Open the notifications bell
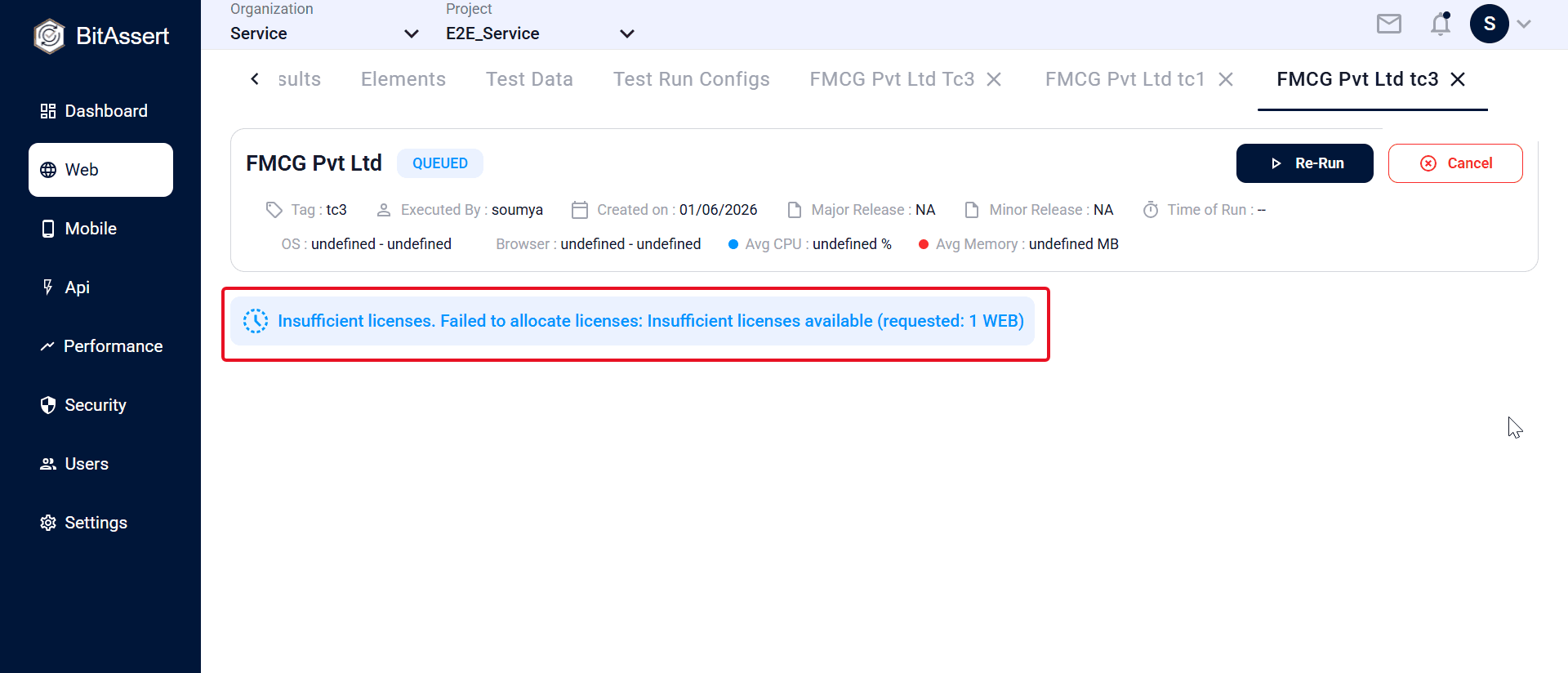Viewport: 1568px width, 673px height. pyautogui.click(x=1441, y=24)
